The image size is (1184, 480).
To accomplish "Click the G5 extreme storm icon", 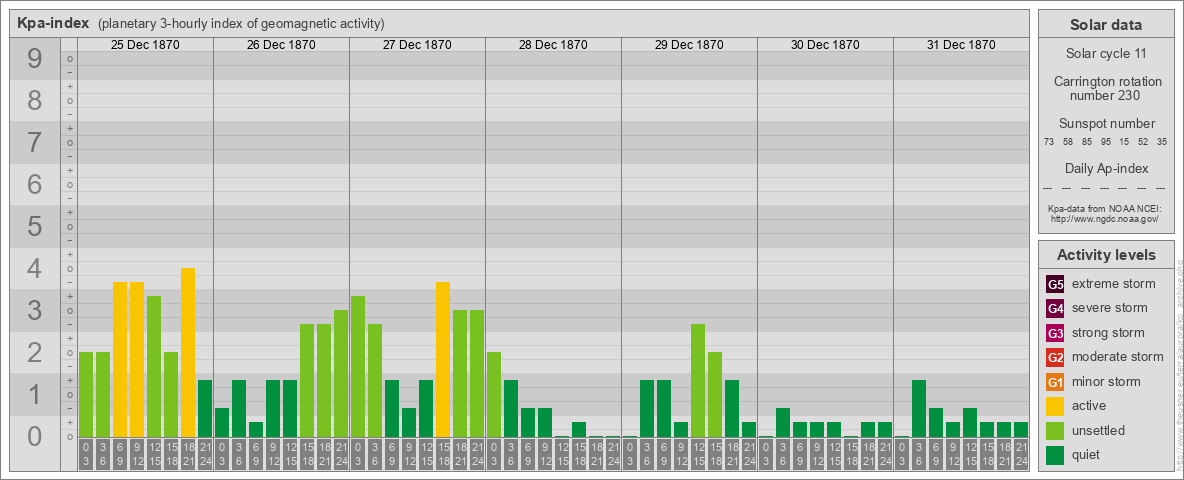I will click(1055, 284).
